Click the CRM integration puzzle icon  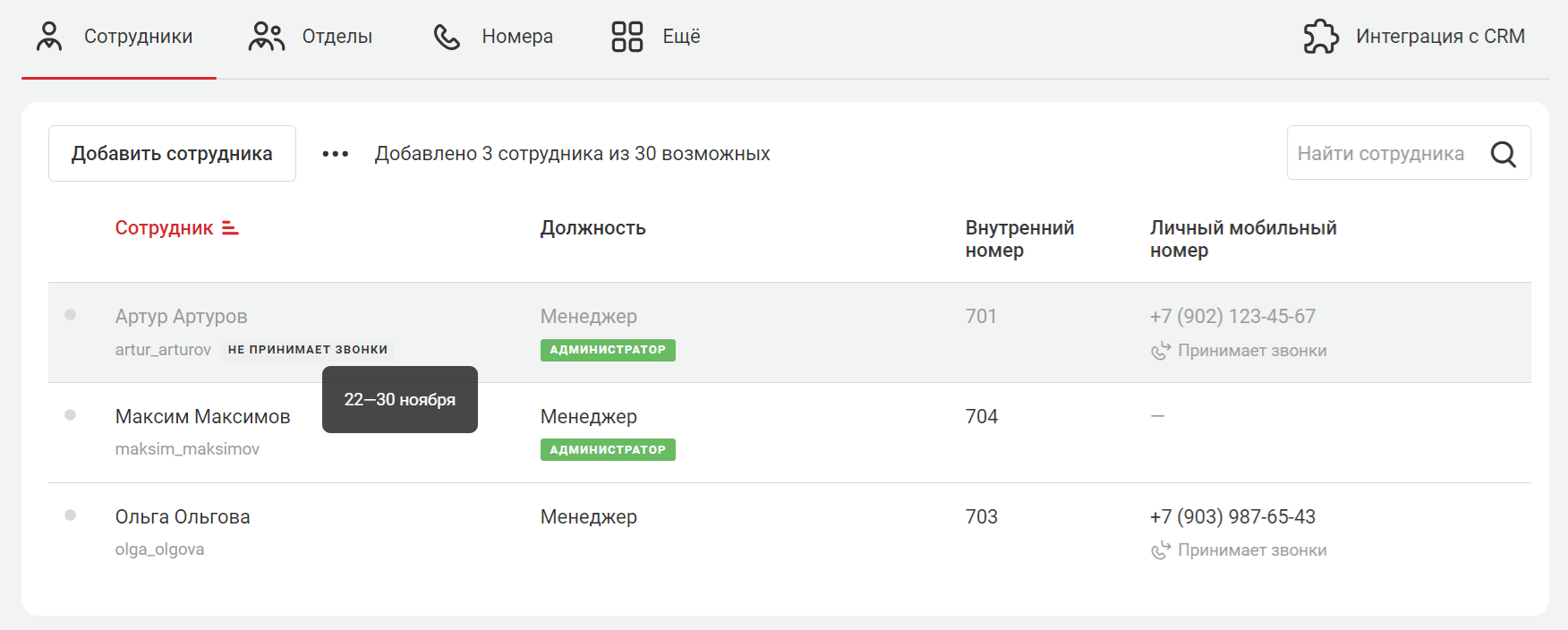(1321, 37)
